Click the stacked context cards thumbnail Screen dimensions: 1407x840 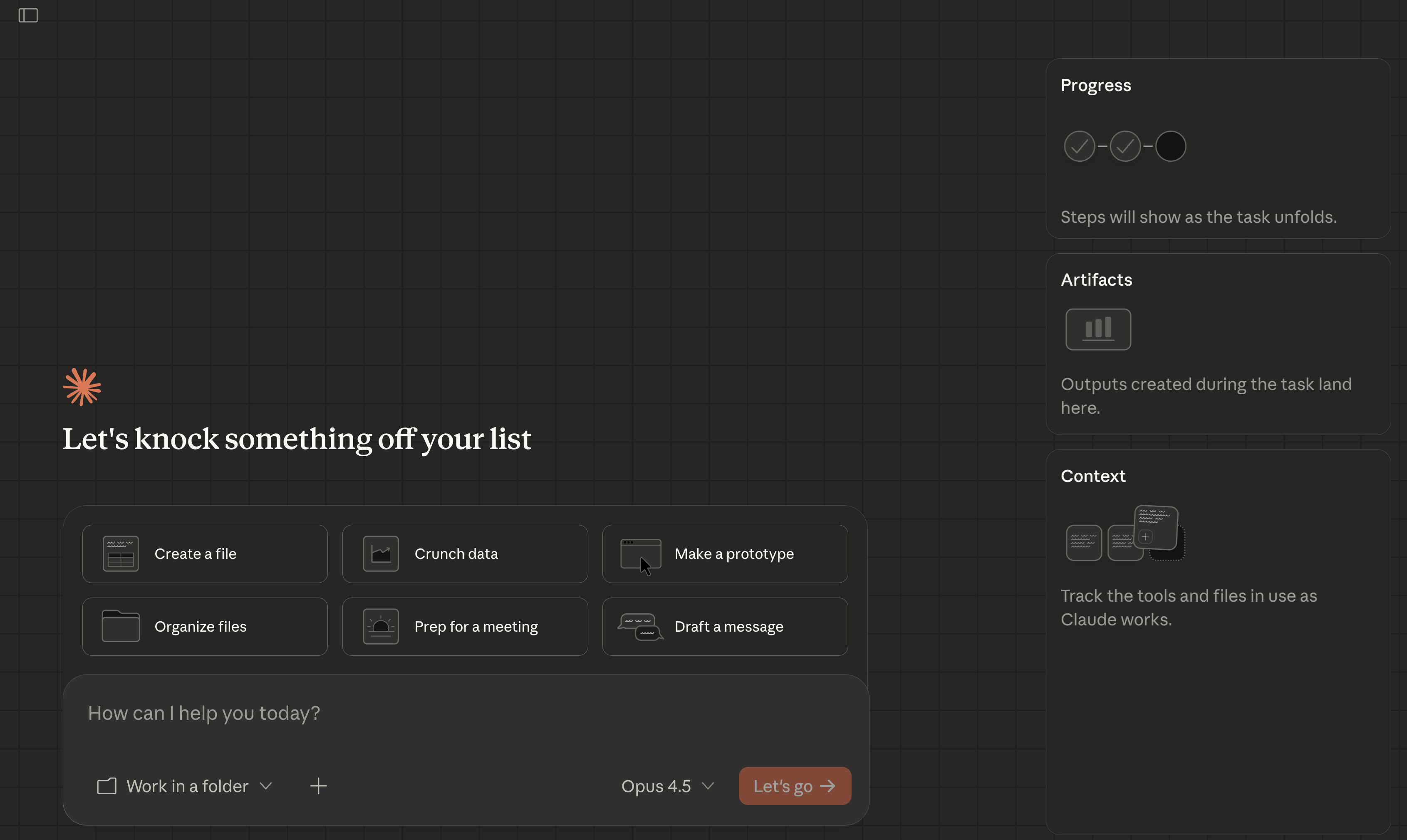[x=1125, y=534]
